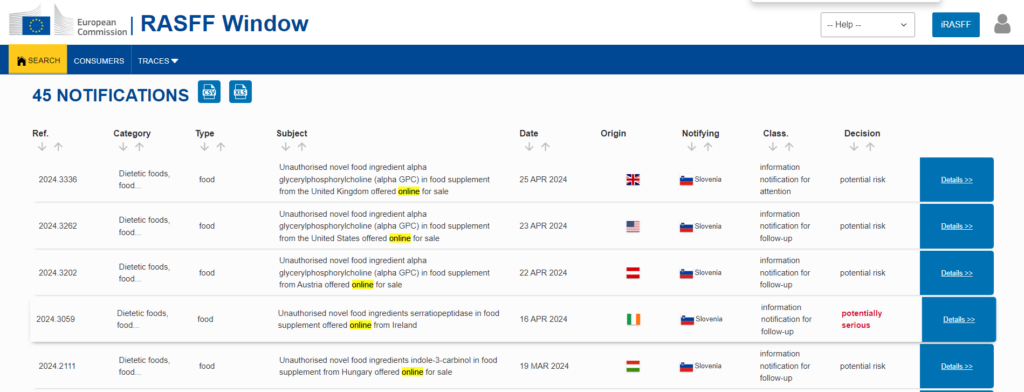Go to the SEARCH tab
The width and height of the screenshot is (1024, 392).
coord(38,61)
